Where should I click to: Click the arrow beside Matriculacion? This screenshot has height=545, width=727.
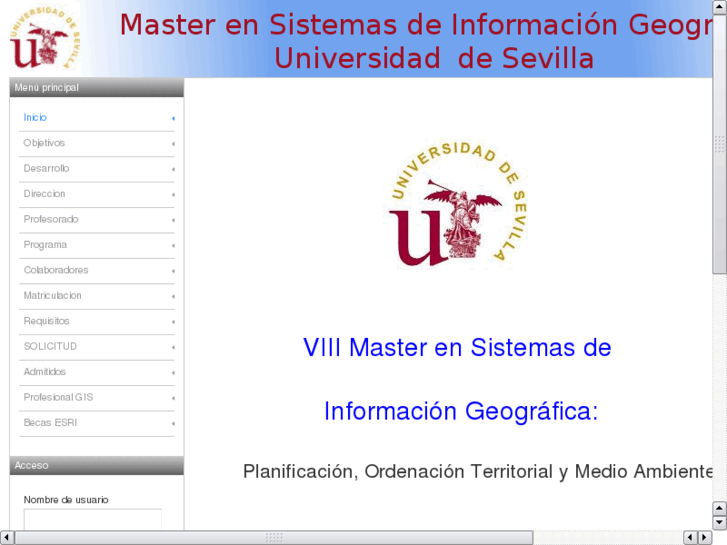click(x=173, y=297)
